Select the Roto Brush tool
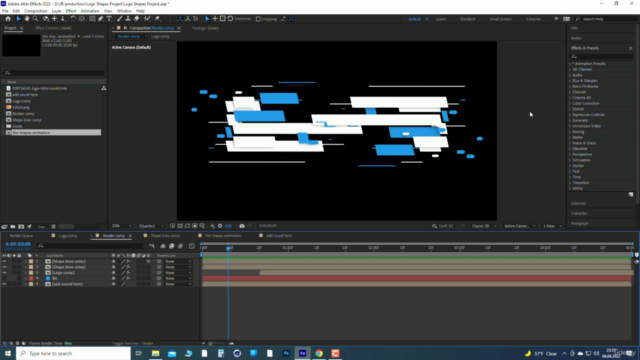 (147, 19)
